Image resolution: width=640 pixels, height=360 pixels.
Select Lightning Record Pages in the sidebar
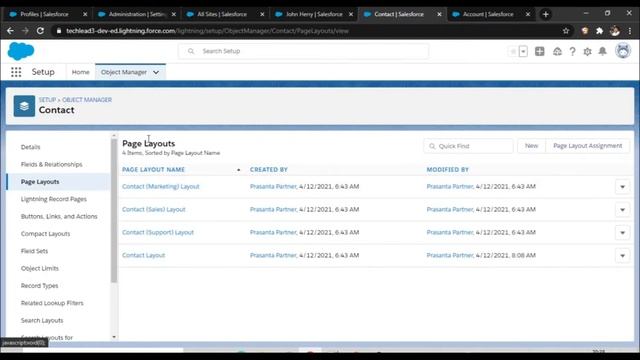[53, 199]
